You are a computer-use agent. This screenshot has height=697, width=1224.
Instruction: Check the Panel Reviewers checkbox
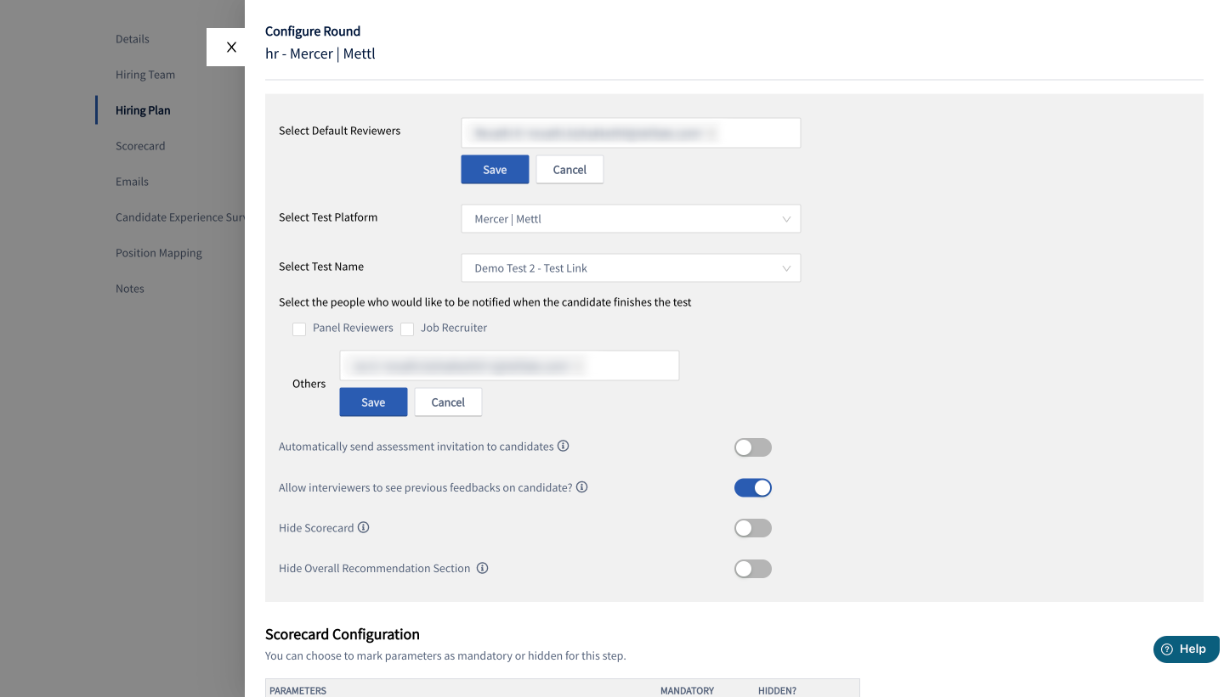299,329
